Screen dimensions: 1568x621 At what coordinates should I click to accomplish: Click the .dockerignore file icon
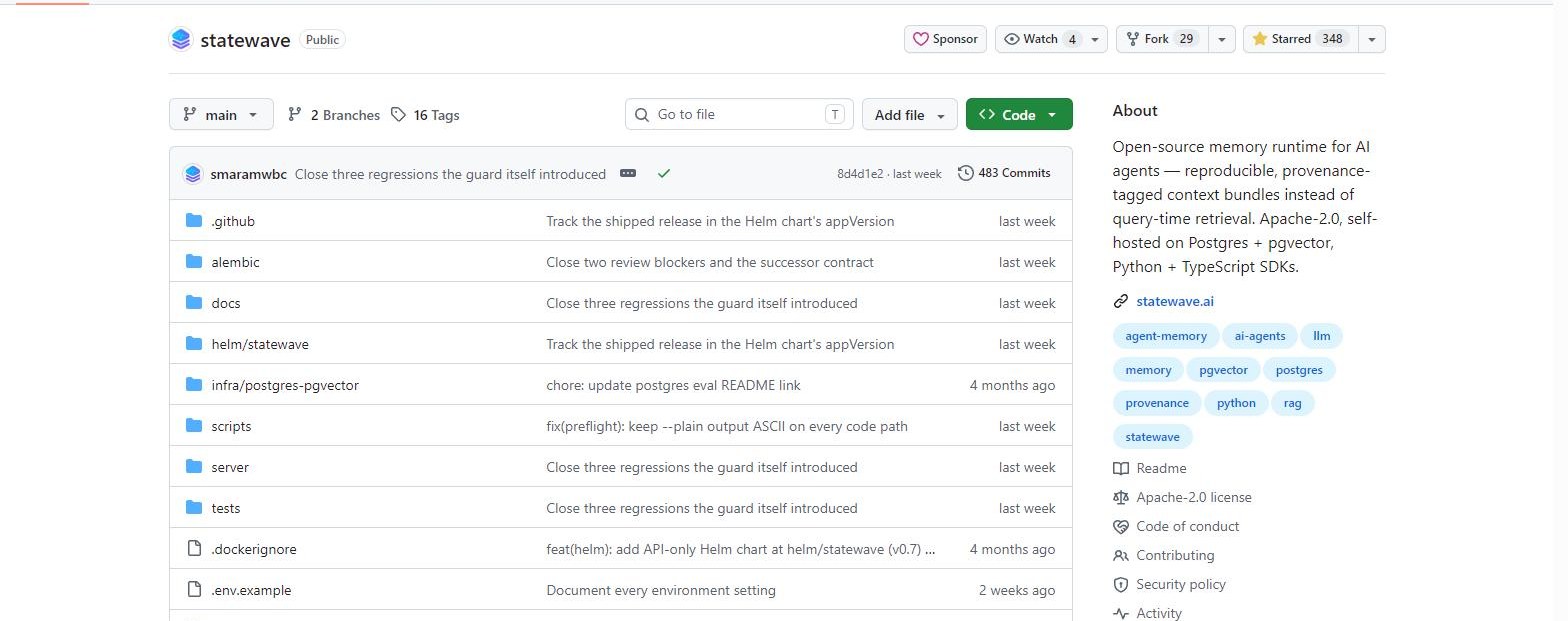[194, 549]
